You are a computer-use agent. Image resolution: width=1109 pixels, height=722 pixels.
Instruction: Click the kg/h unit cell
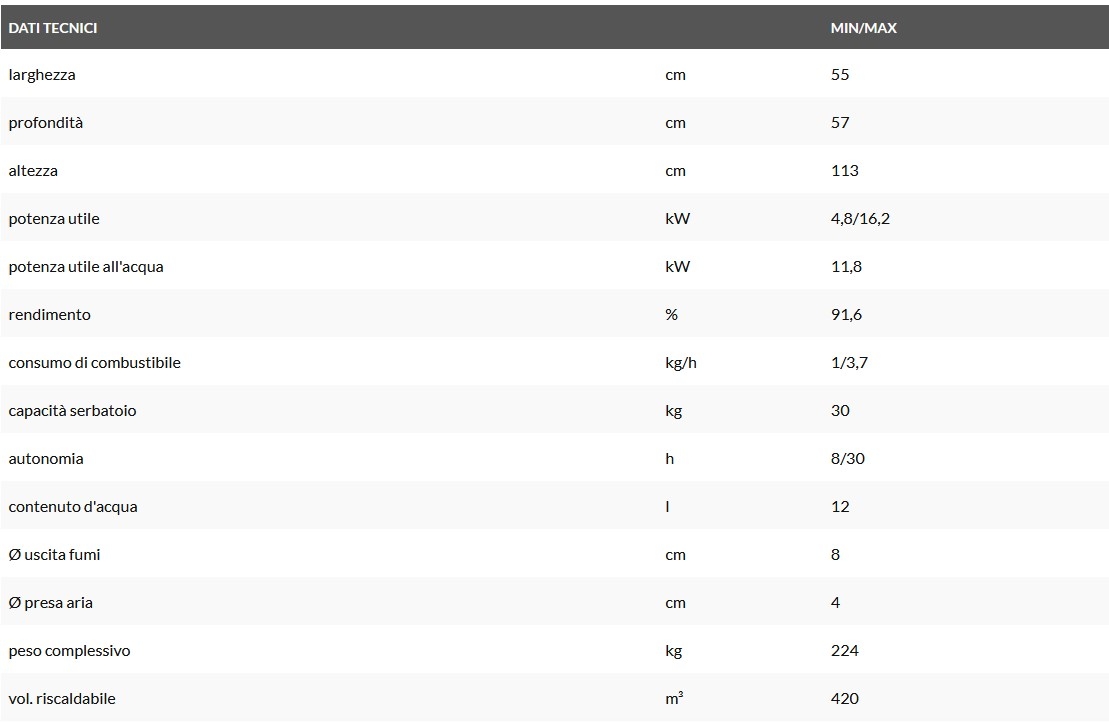[x=680, y=363]
